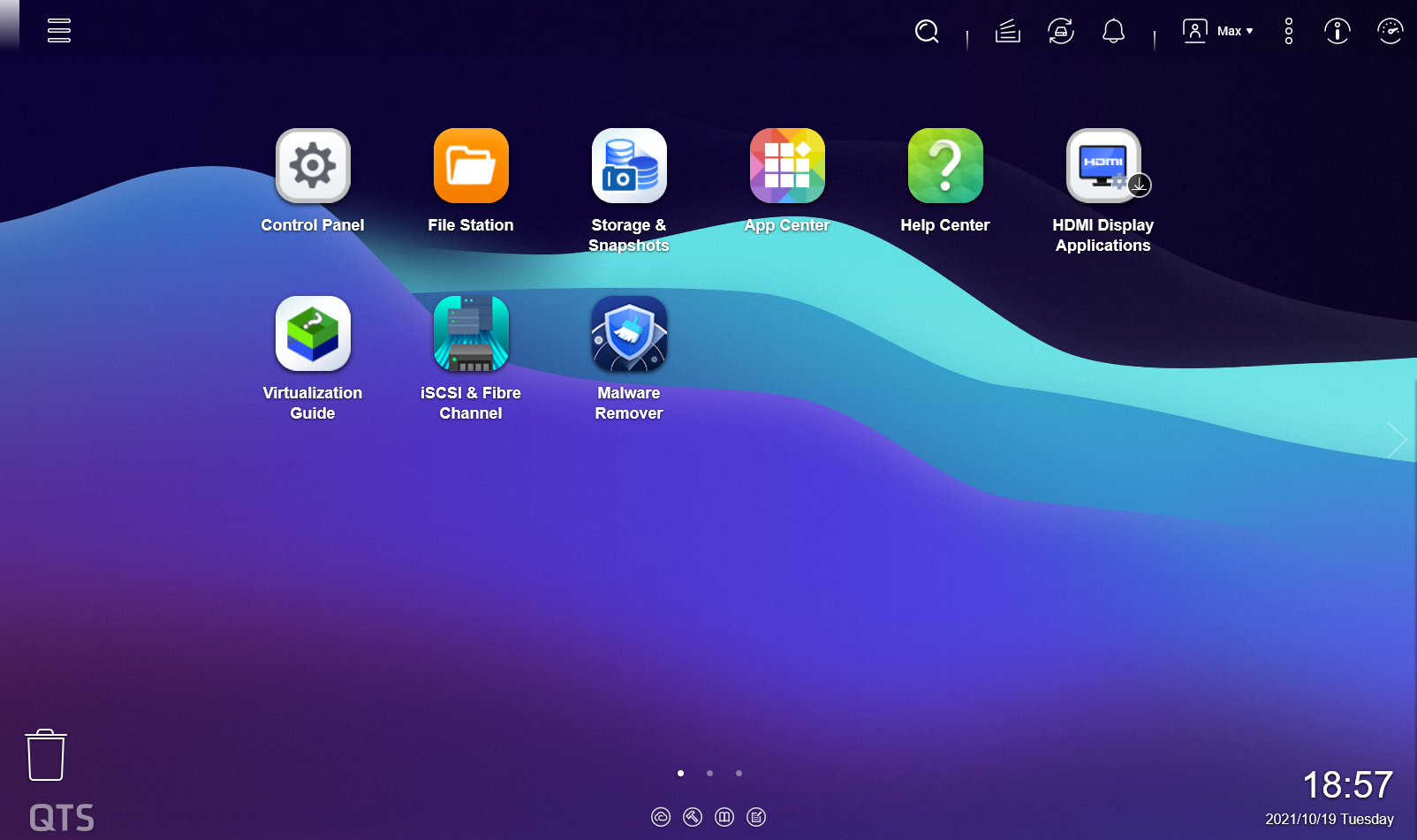This screenshot has height=840, width=1417.
Task: Select the first desktop page dot
Action: (680, 773)
